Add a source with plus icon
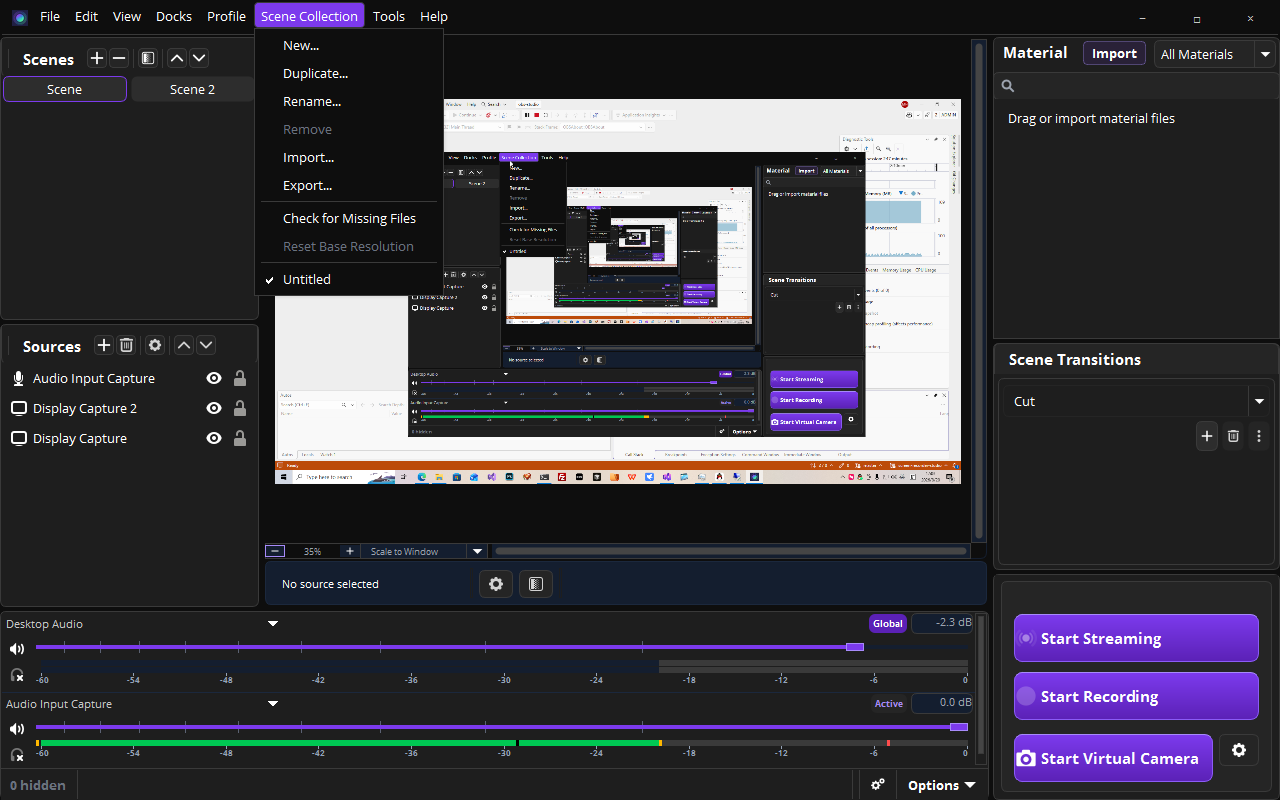The height and width of the screenshot is (800, 1280). (x=104, y=345)
